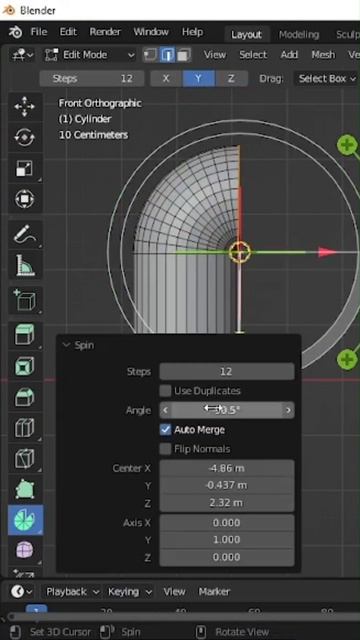This screenshot has height=640, width=360.
Task: Open the timeline View menu
Action: click(x=174, y=591)
